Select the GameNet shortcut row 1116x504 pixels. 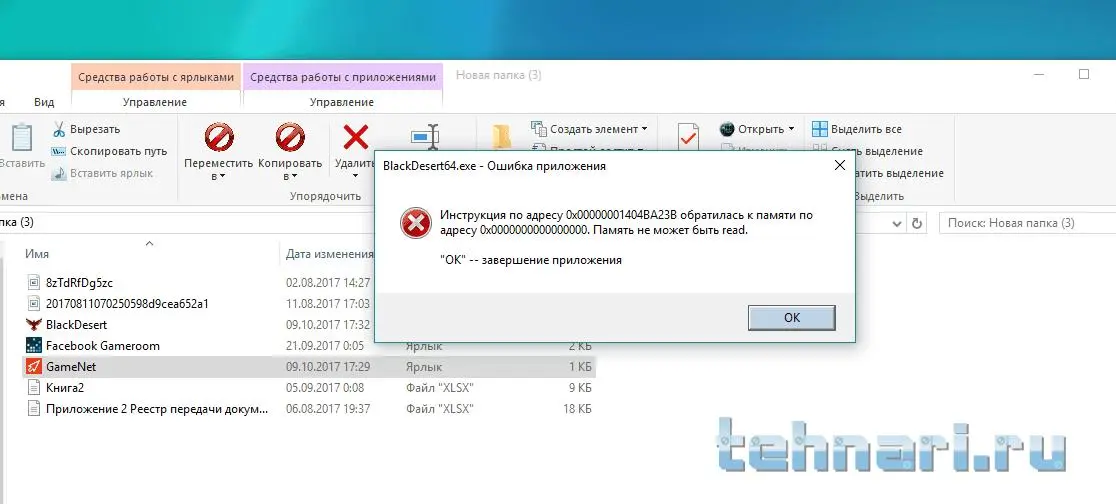coord(309,367)
